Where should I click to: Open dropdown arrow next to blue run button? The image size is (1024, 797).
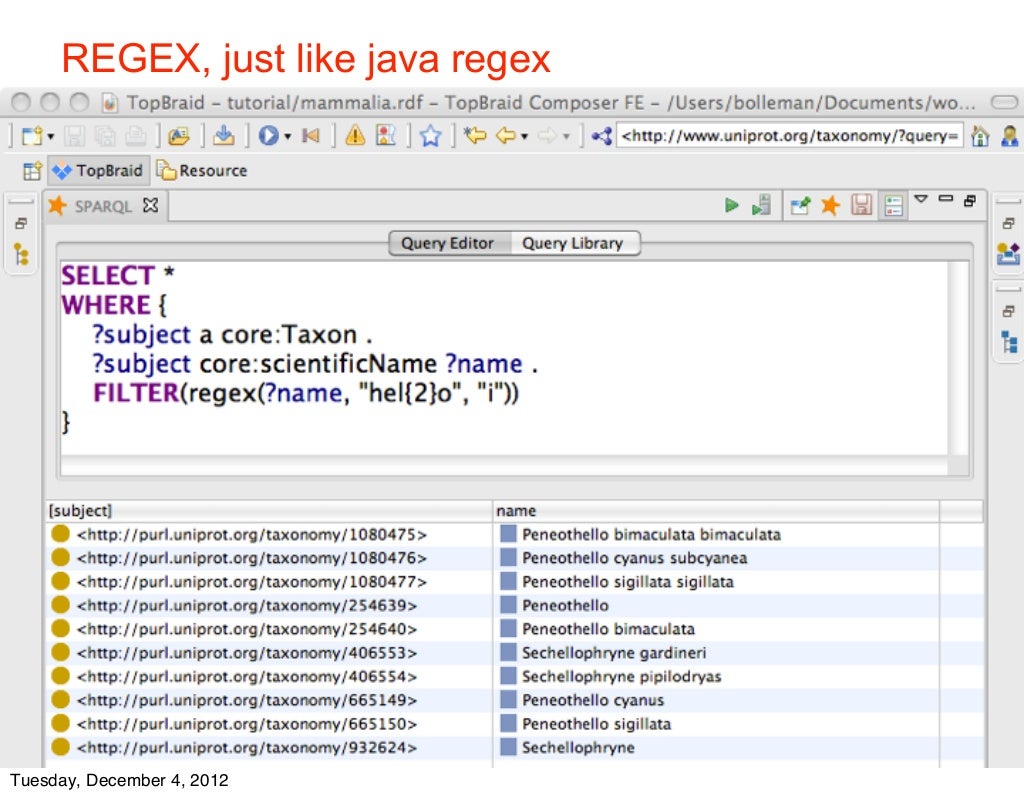point(288,138)
